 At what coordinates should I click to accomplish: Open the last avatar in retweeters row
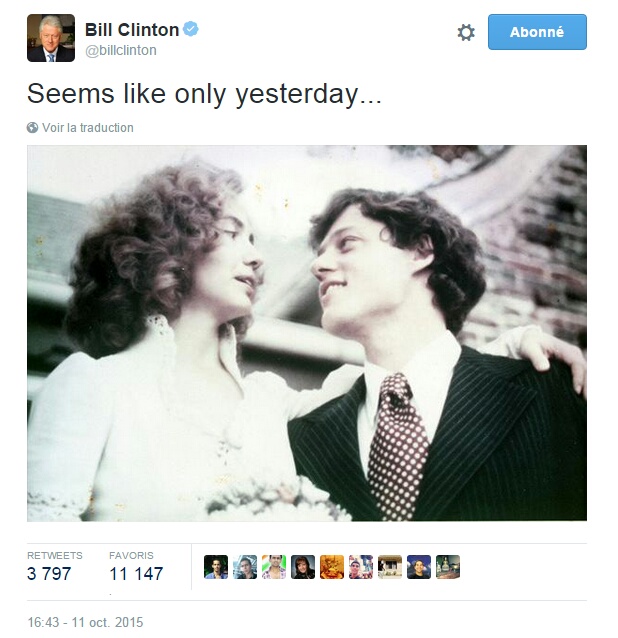click(448, 567)
